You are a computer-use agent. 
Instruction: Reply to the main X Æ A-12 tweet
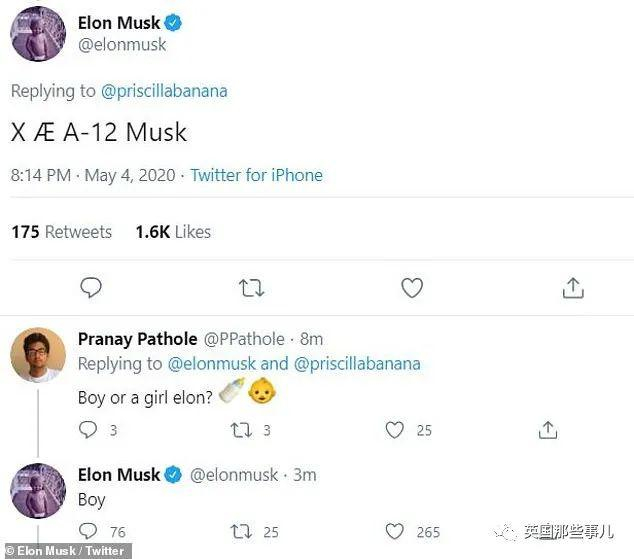91,288
